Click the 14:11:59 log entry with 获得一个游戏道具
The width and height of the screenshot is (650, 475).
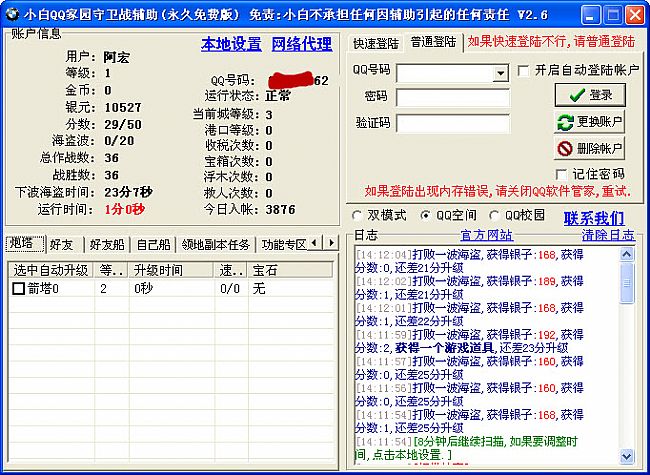[x=469, y=341]
